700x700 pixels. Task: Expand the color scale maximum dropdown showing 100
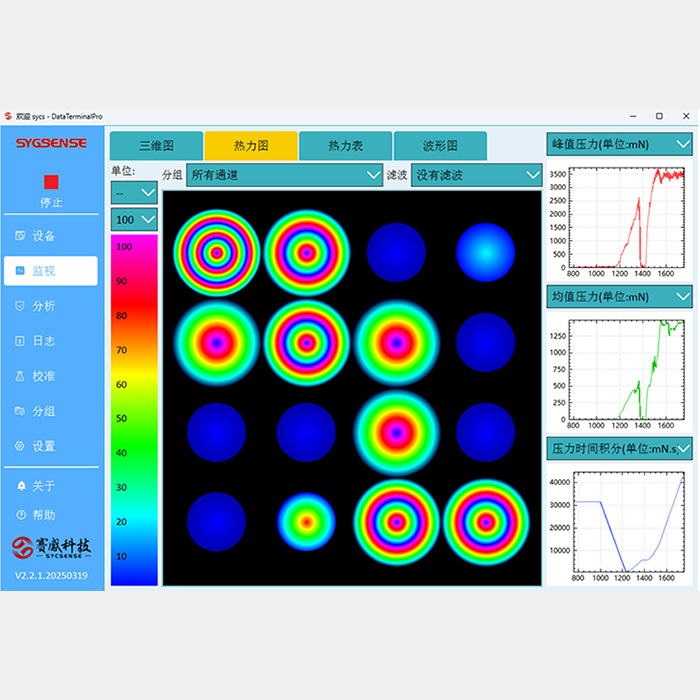tap(134, 219)
